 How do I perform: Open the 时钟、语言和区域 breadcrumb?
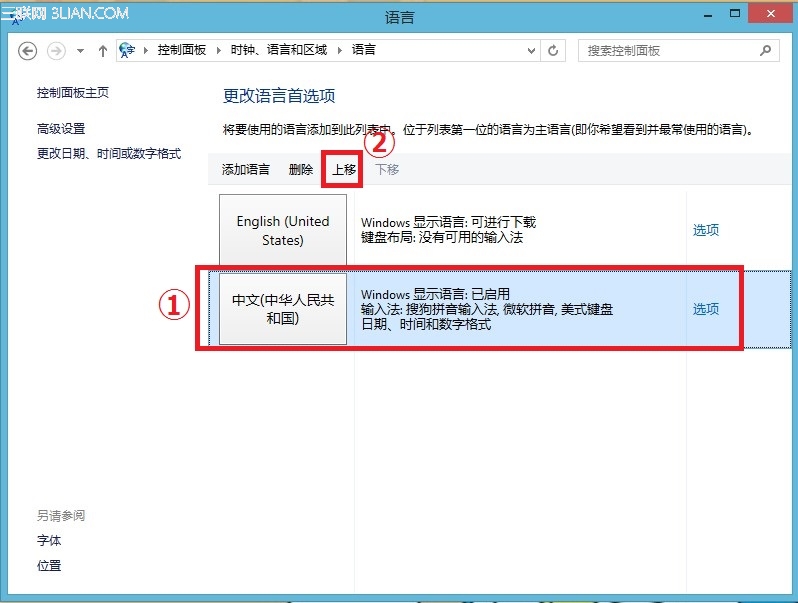[x=278, y=50]
